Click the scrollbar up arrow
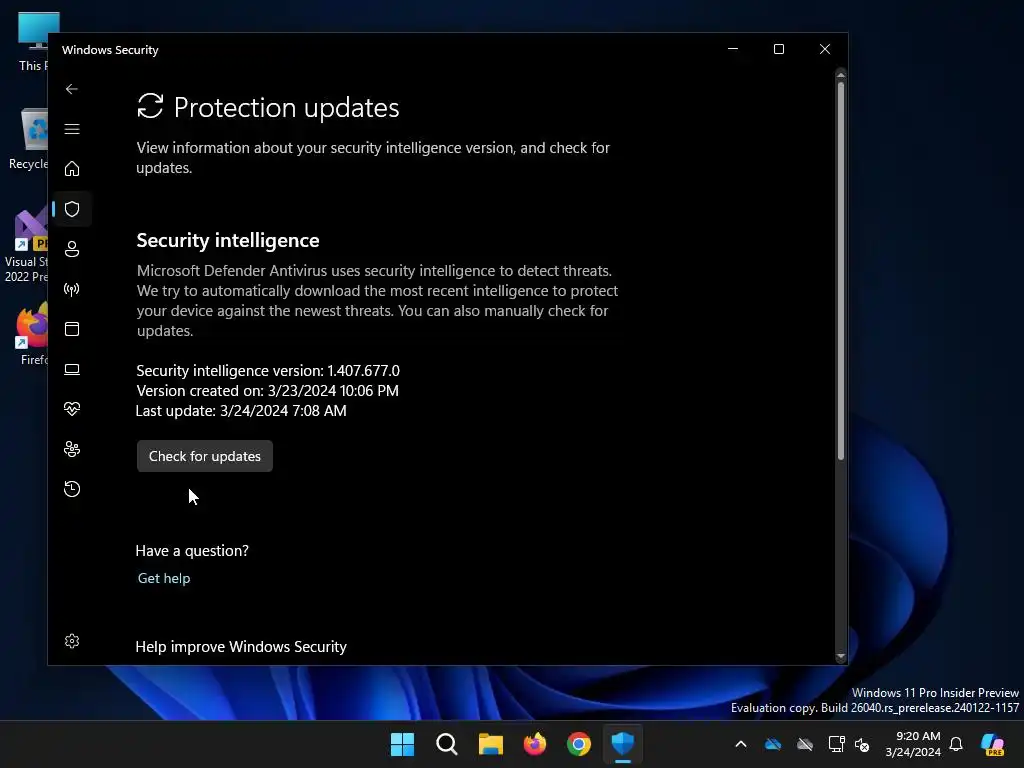 tap(840, 76)
